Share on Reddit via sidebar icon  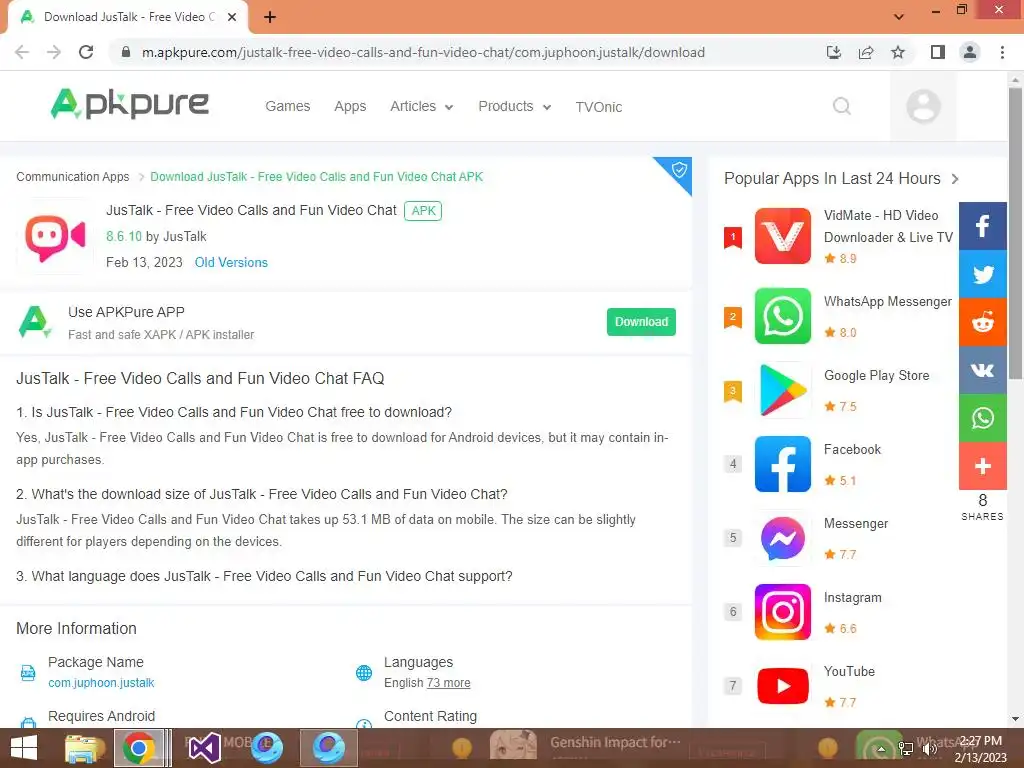[982, 322]
